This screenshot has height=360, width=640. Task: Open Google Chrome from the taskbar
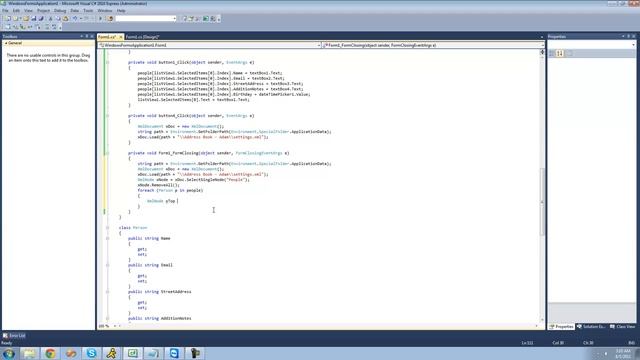click(50, 353)
